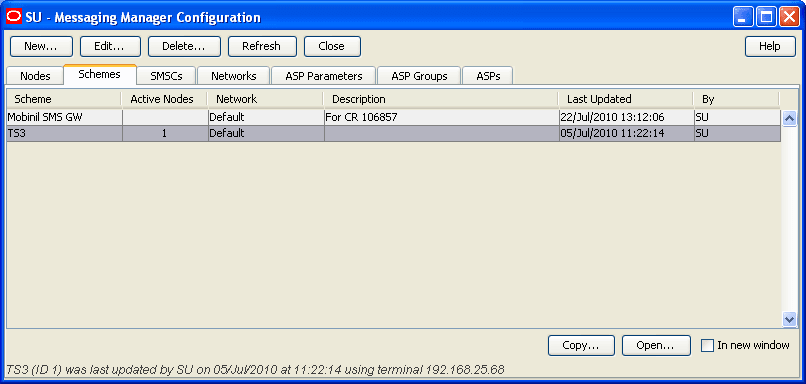Select the Schemes tab
The height and width of the screenshot is (384, 806).
pyautogui.click(x=100, y=75)
